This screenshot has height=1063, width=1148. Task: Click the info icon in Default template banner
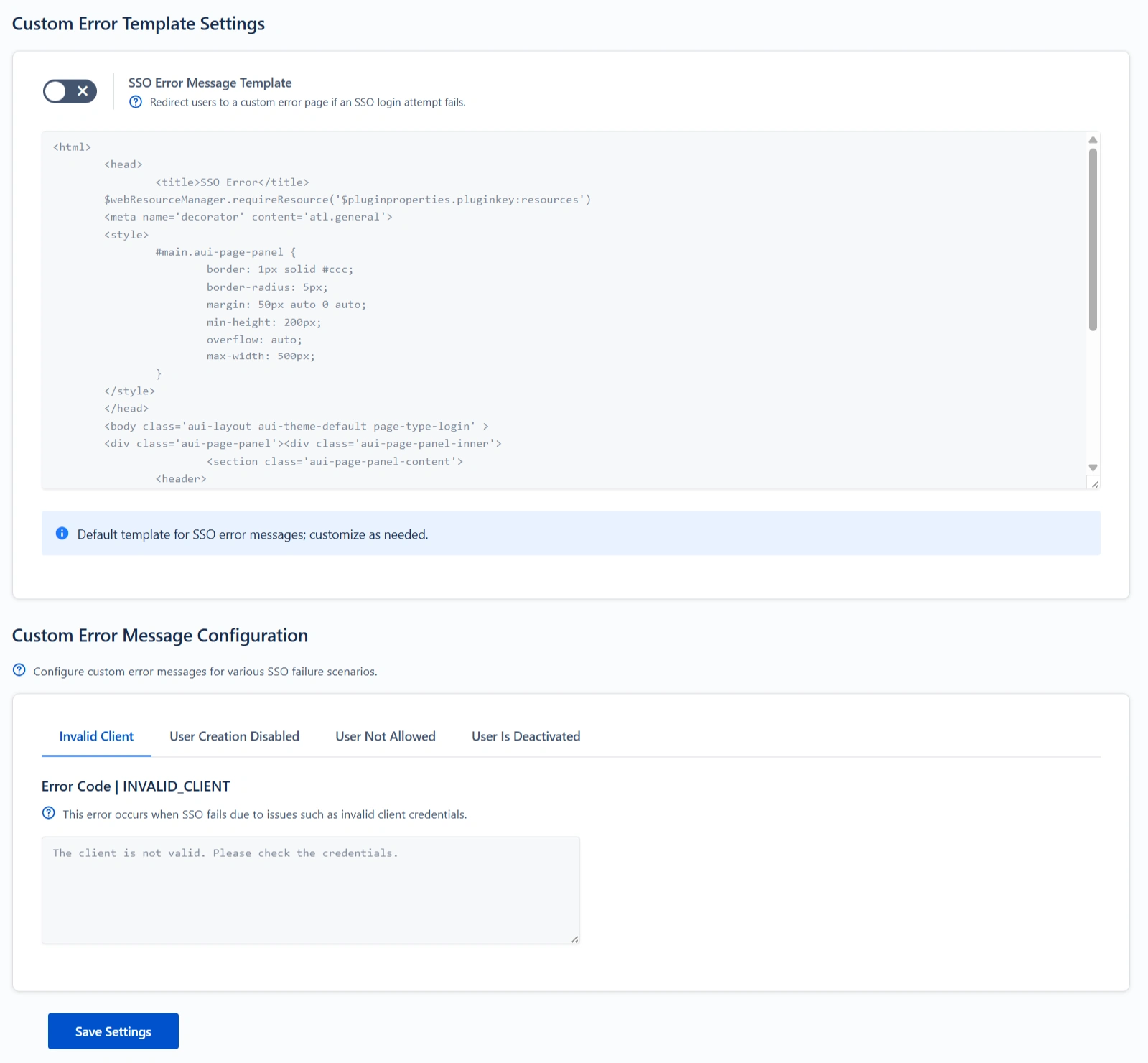point(62,533)
